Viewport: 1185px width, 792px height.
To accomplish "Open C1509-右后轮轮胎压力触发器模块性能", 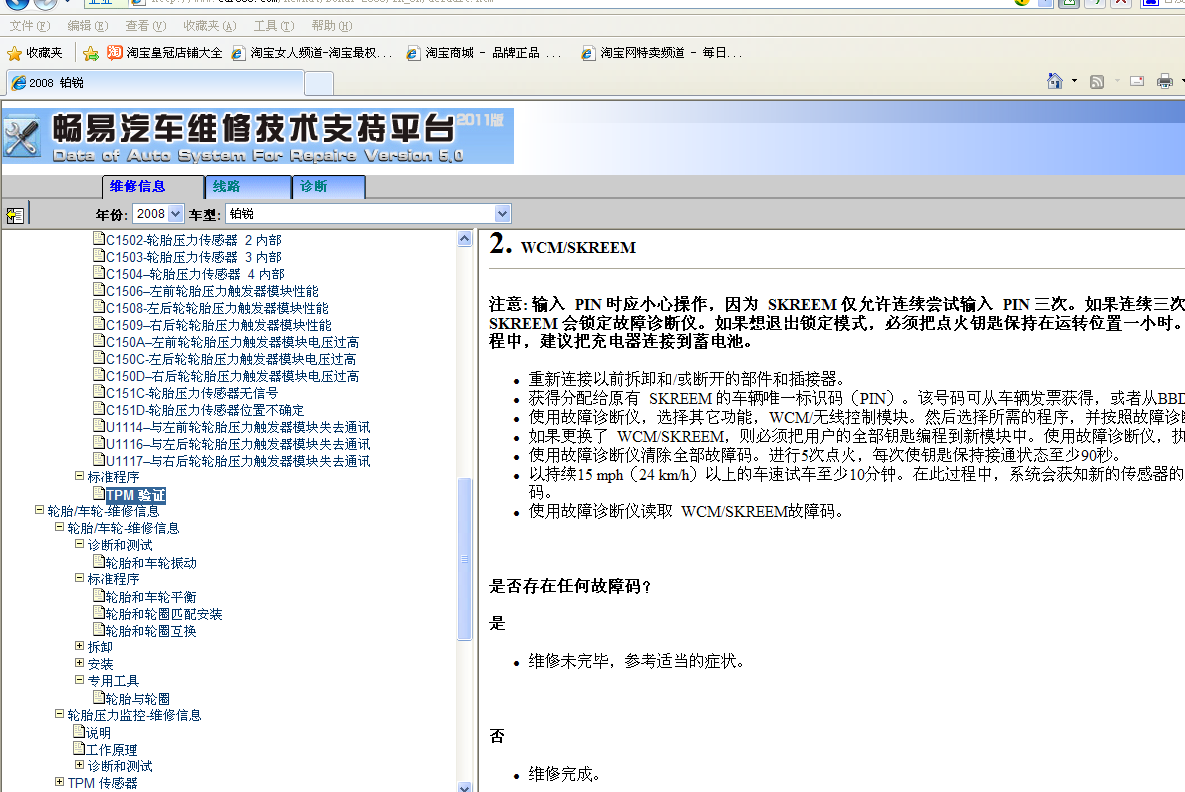I will (212, 325).
